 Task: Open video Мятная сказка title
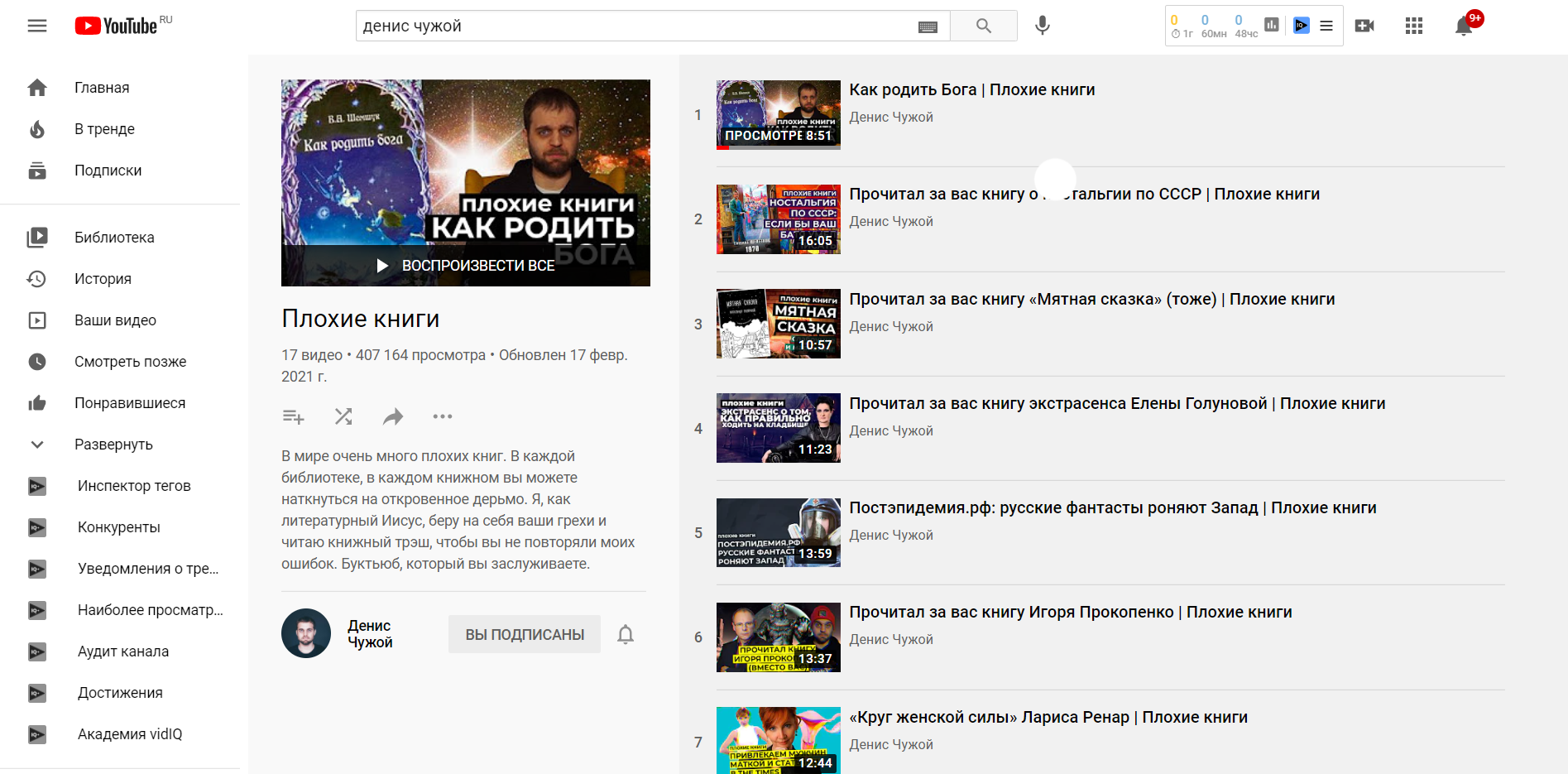(1091, 299)
